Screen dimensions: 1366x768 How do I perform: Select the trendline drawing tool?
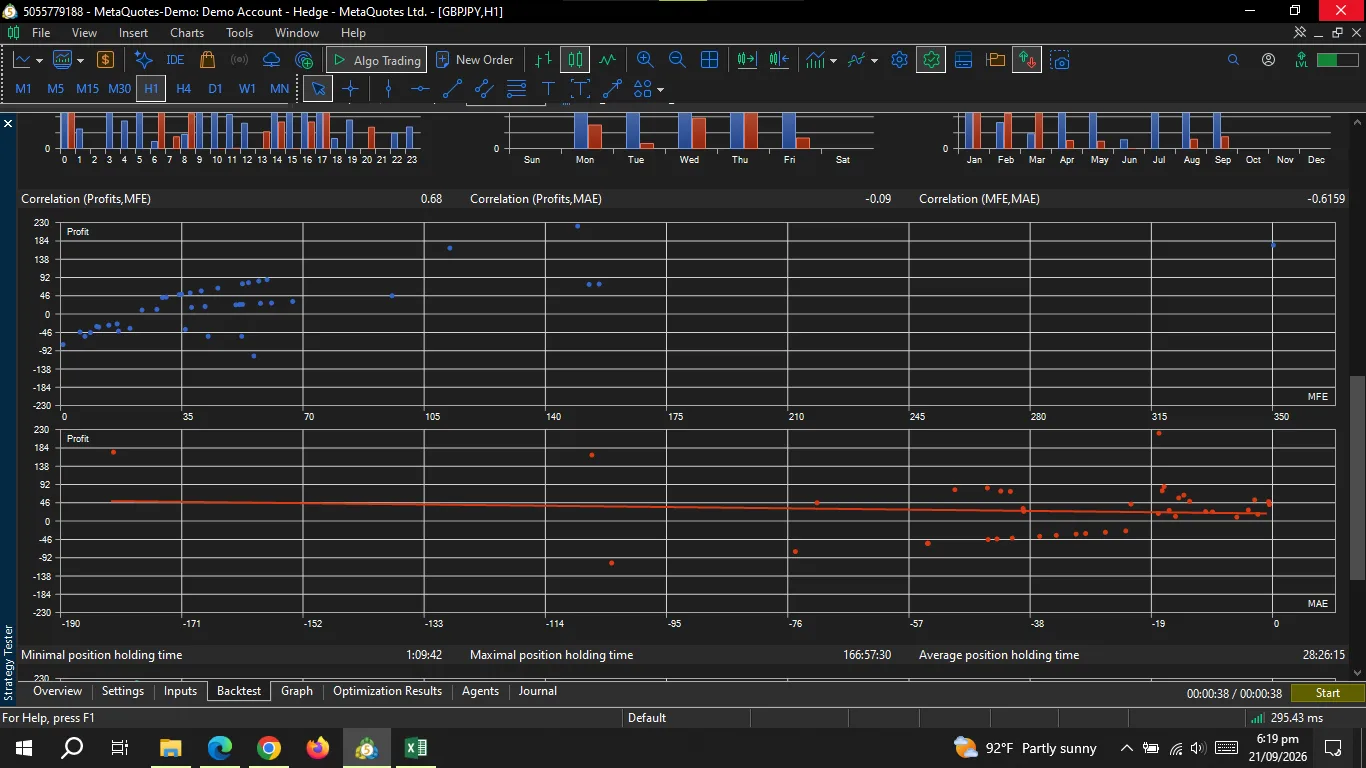point(452,89)
